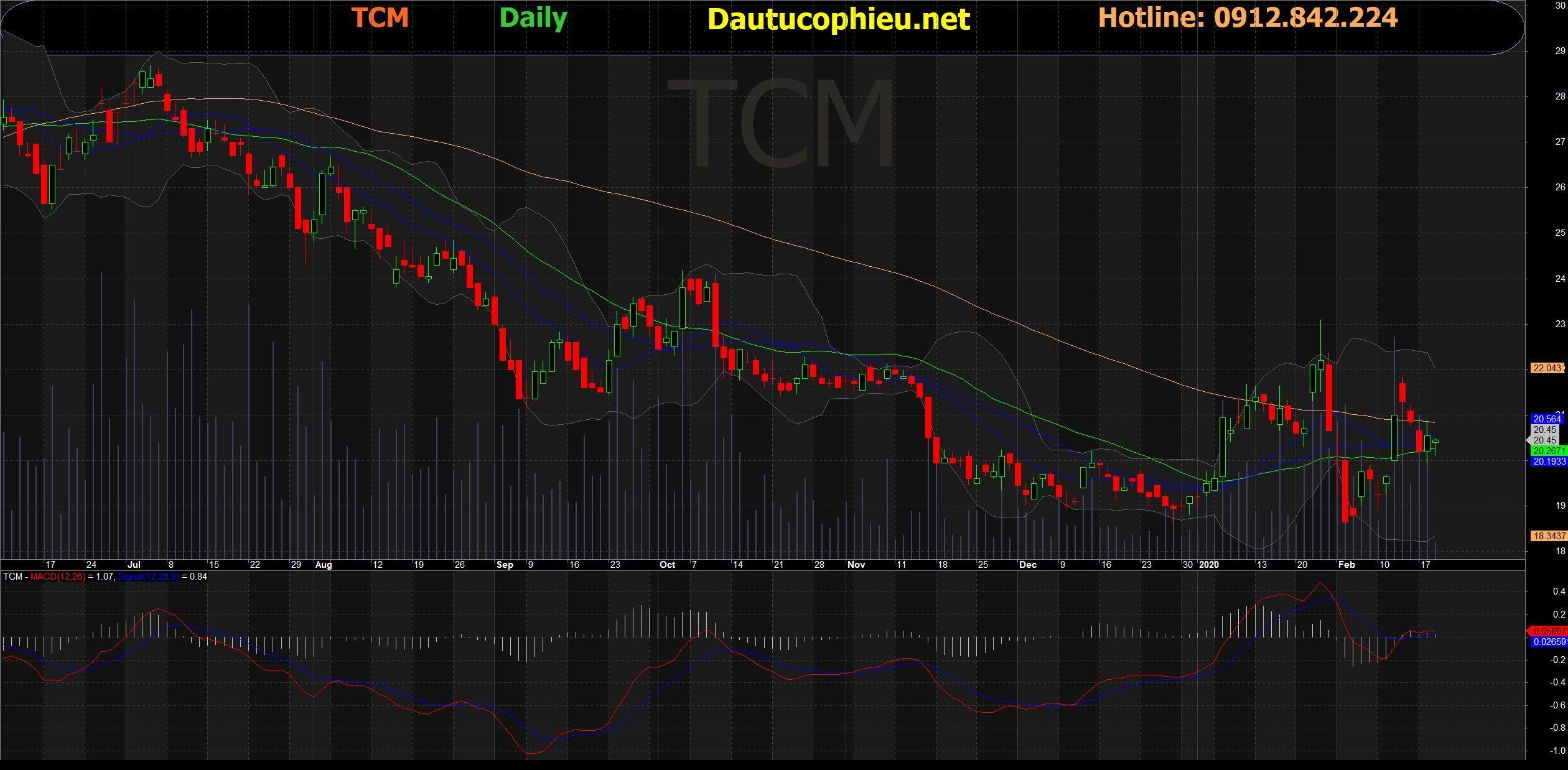Click the Hotline phone number text
This screenshot has width=1568, height=770.
pos(1248,17)
